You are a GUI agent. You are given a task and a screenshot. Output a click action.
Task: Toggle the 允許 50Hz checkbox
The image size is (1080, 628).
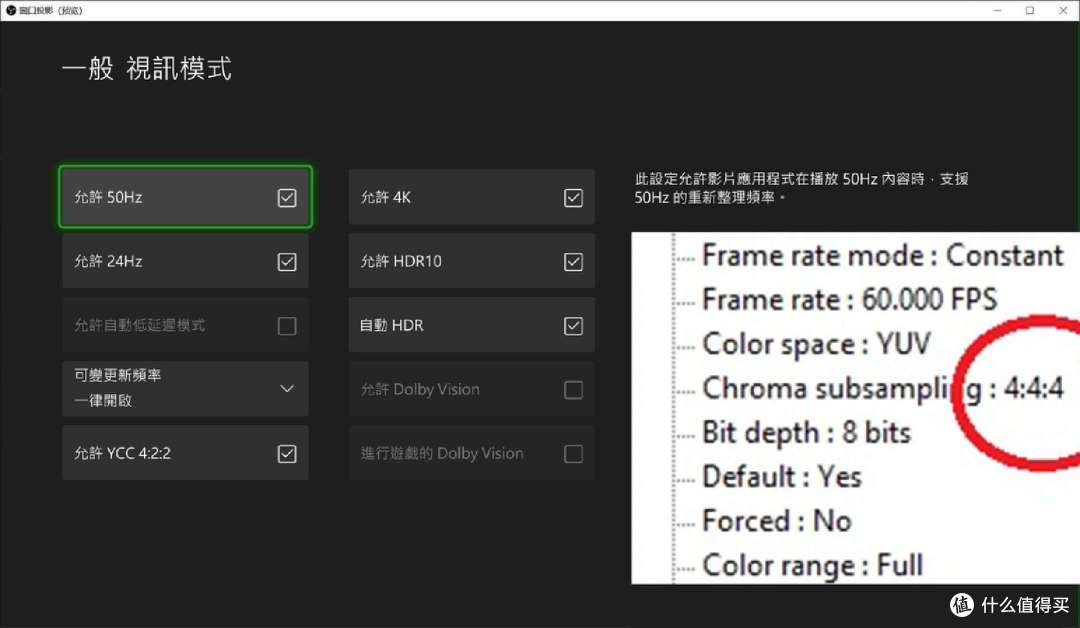coord(287,198)
